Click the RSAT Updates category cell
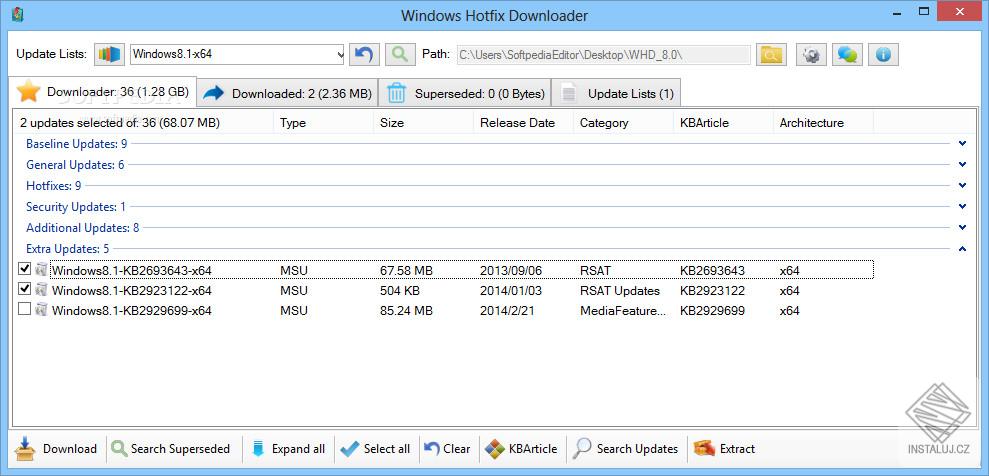 [620, 291]
